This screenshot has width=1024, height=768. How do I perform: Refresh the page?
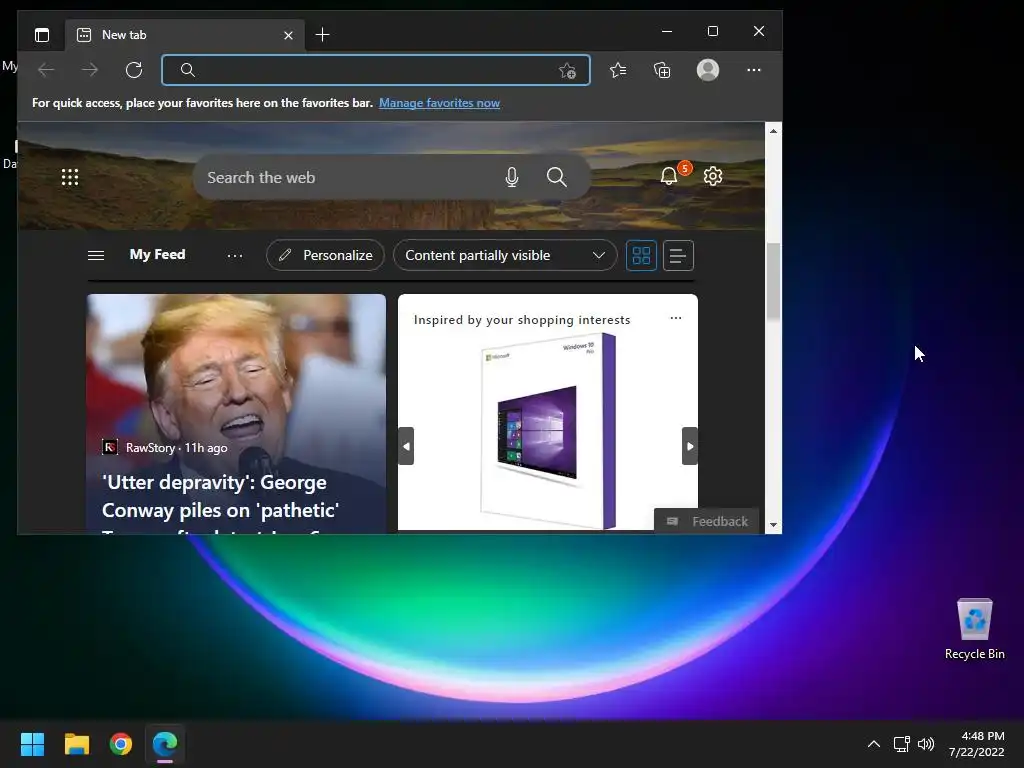pyautogui.click(x=134, y=70)
